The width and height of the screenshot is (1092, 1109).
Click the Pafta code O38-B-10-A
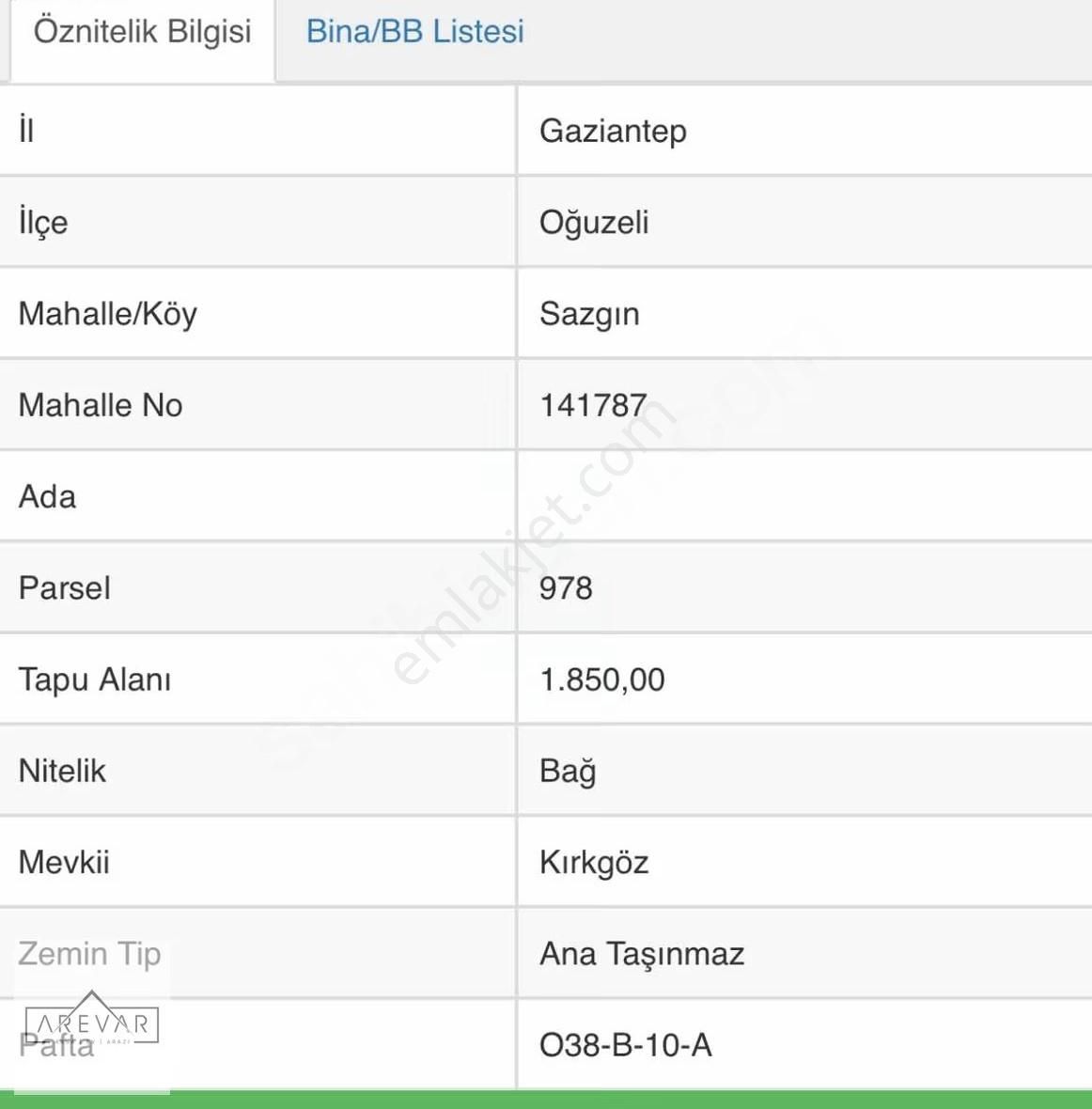(626, 1045)
